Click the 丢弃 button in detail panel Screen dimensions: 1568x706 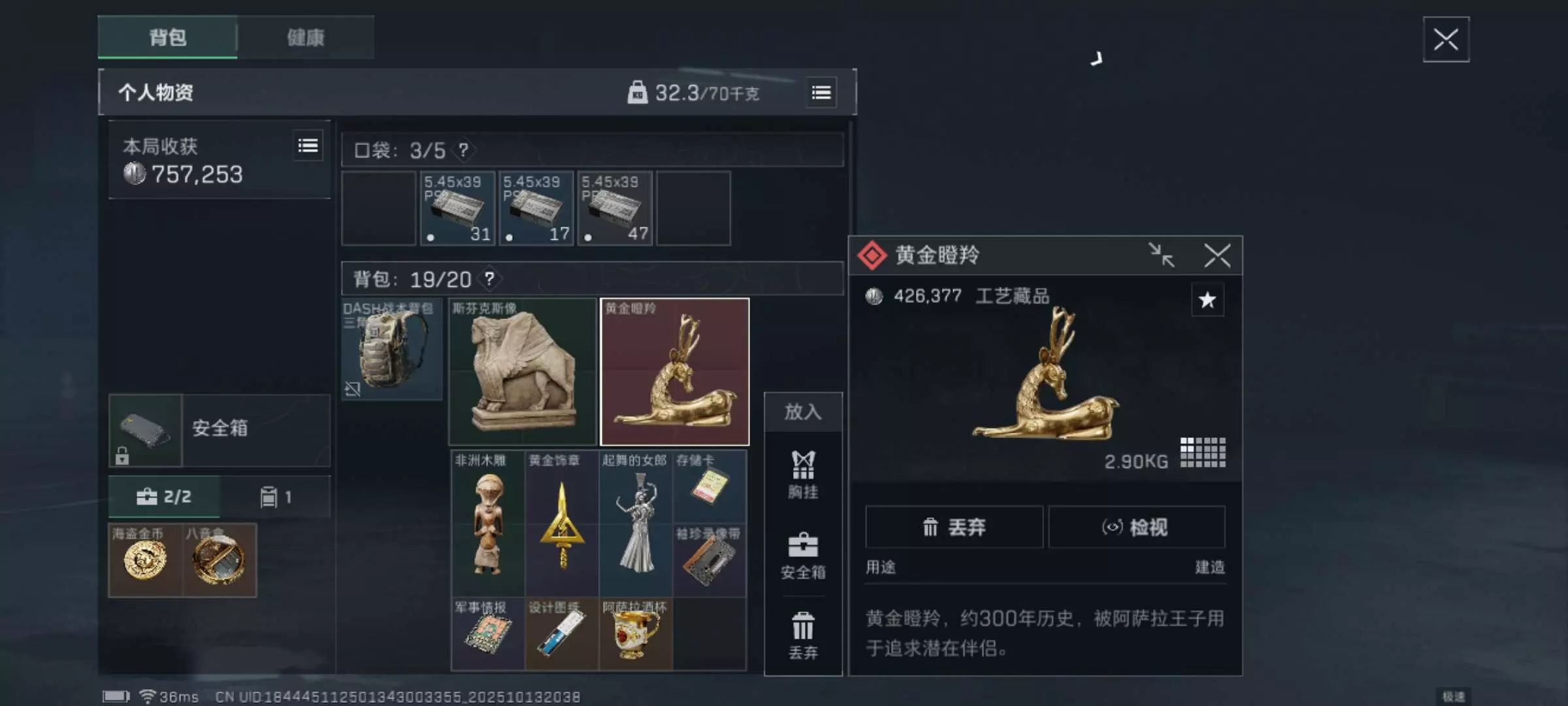[x=954, y=527]
